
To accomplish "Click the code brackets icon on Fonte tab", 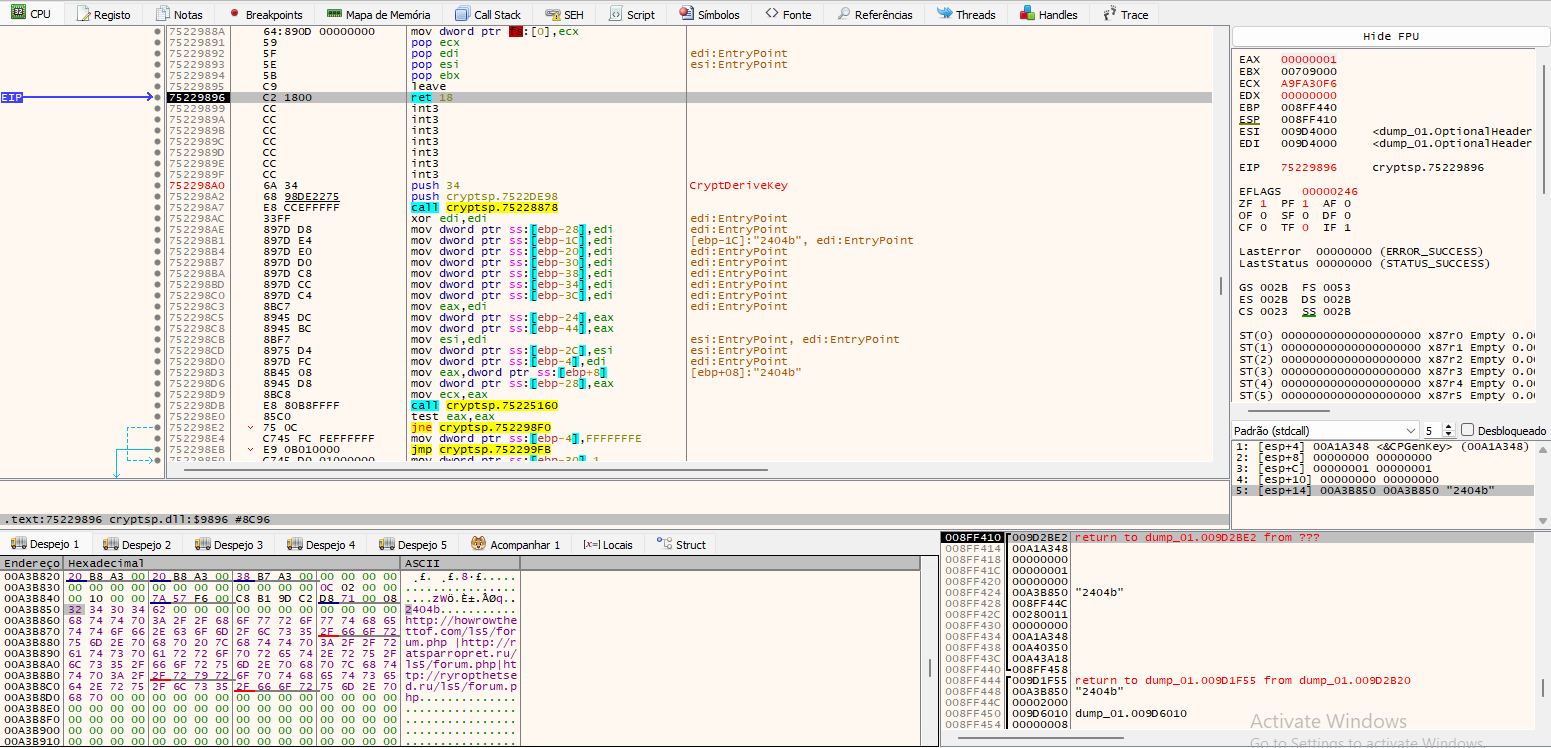I will 771,14.
